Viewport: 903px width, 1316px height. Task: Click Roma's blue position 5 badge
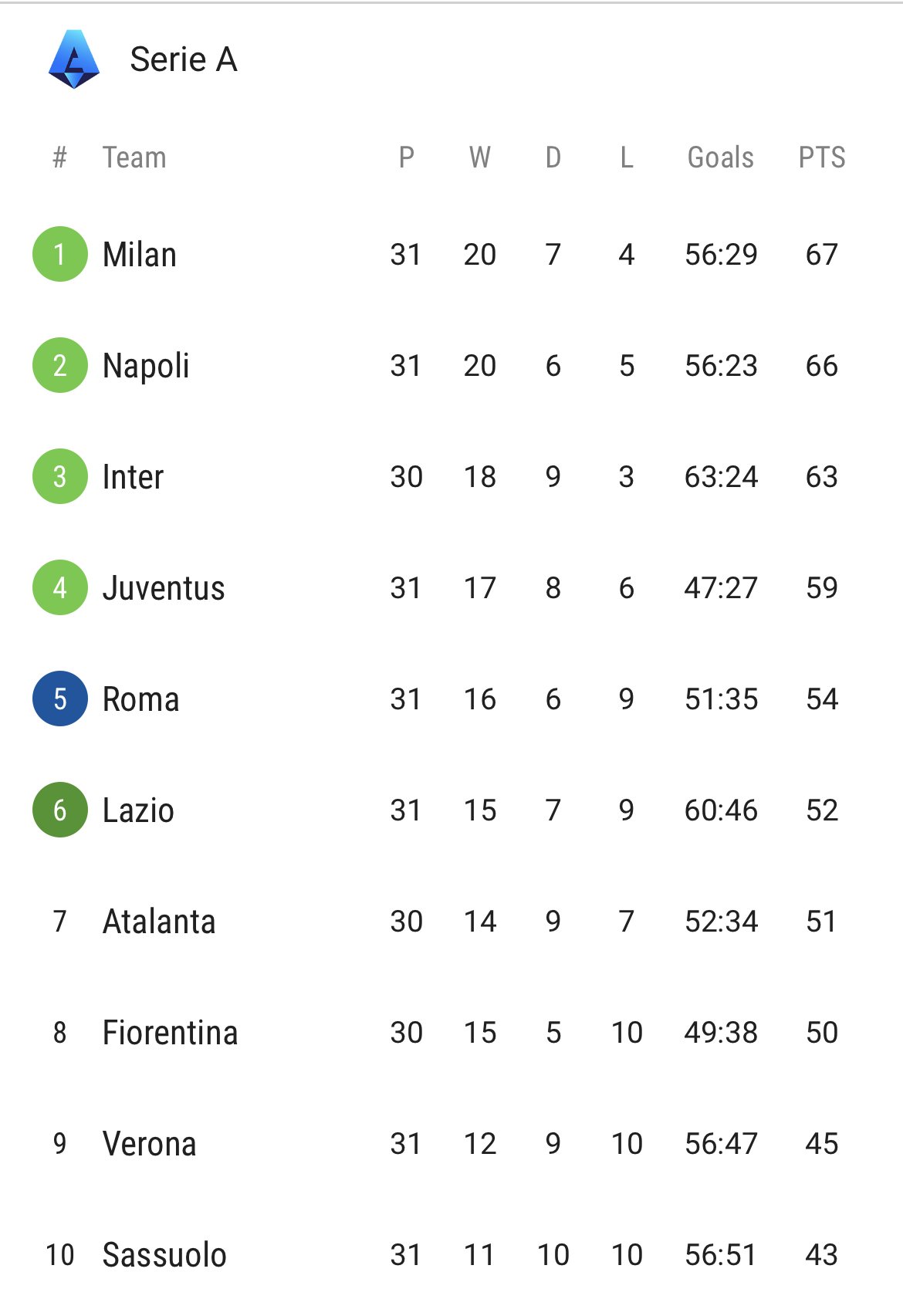coord(60,699)
